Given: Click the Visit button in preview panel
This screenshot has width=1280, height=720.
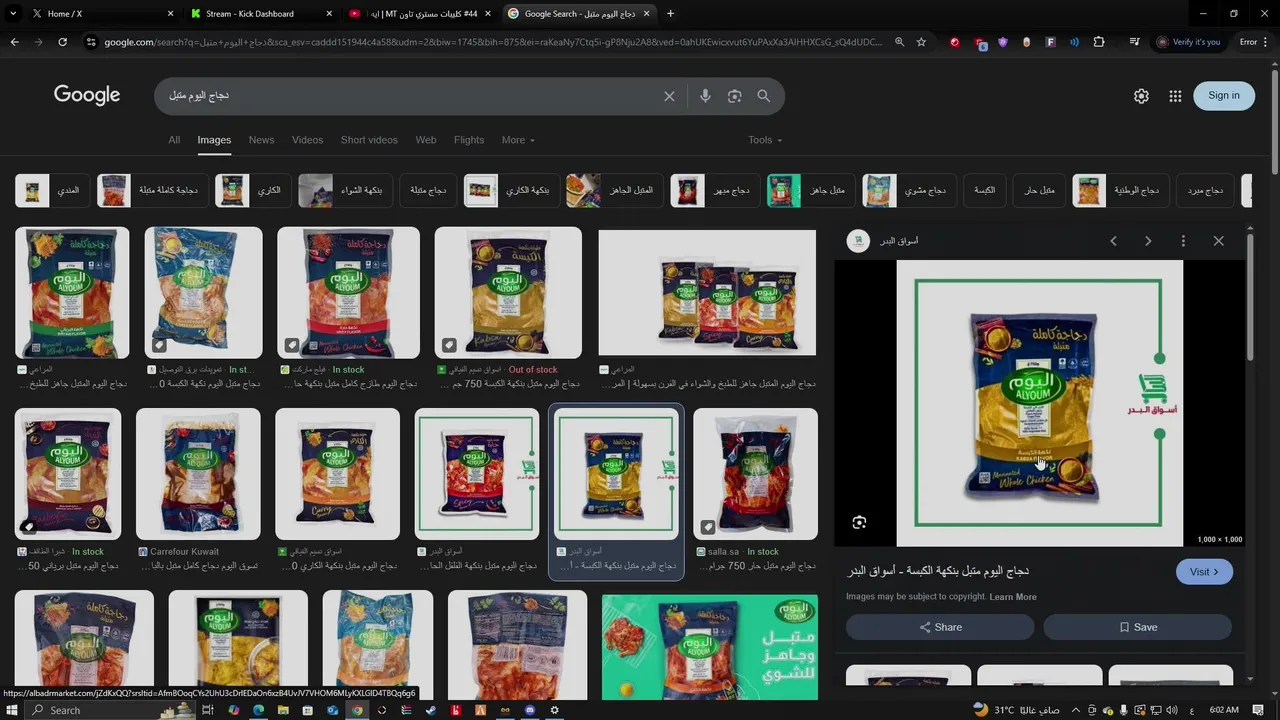Looking at the screenshot, I should 1204,572.
